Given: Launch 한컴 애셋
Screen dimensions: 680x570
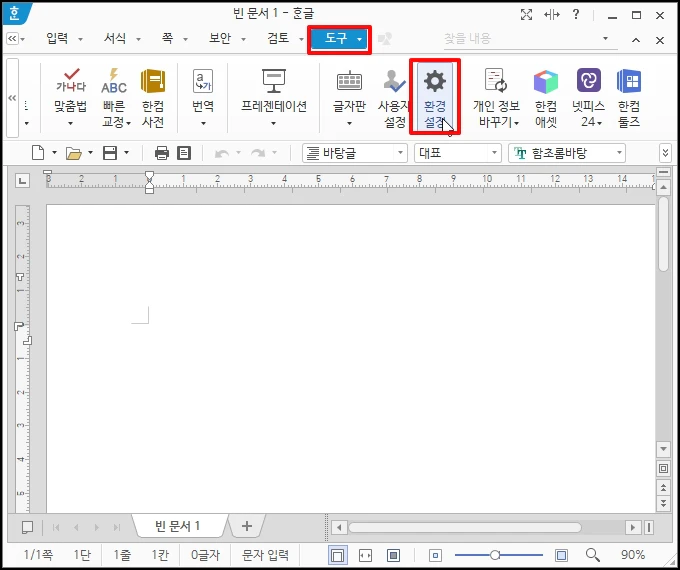Looking at the screenshot, I should coord(546,97).
